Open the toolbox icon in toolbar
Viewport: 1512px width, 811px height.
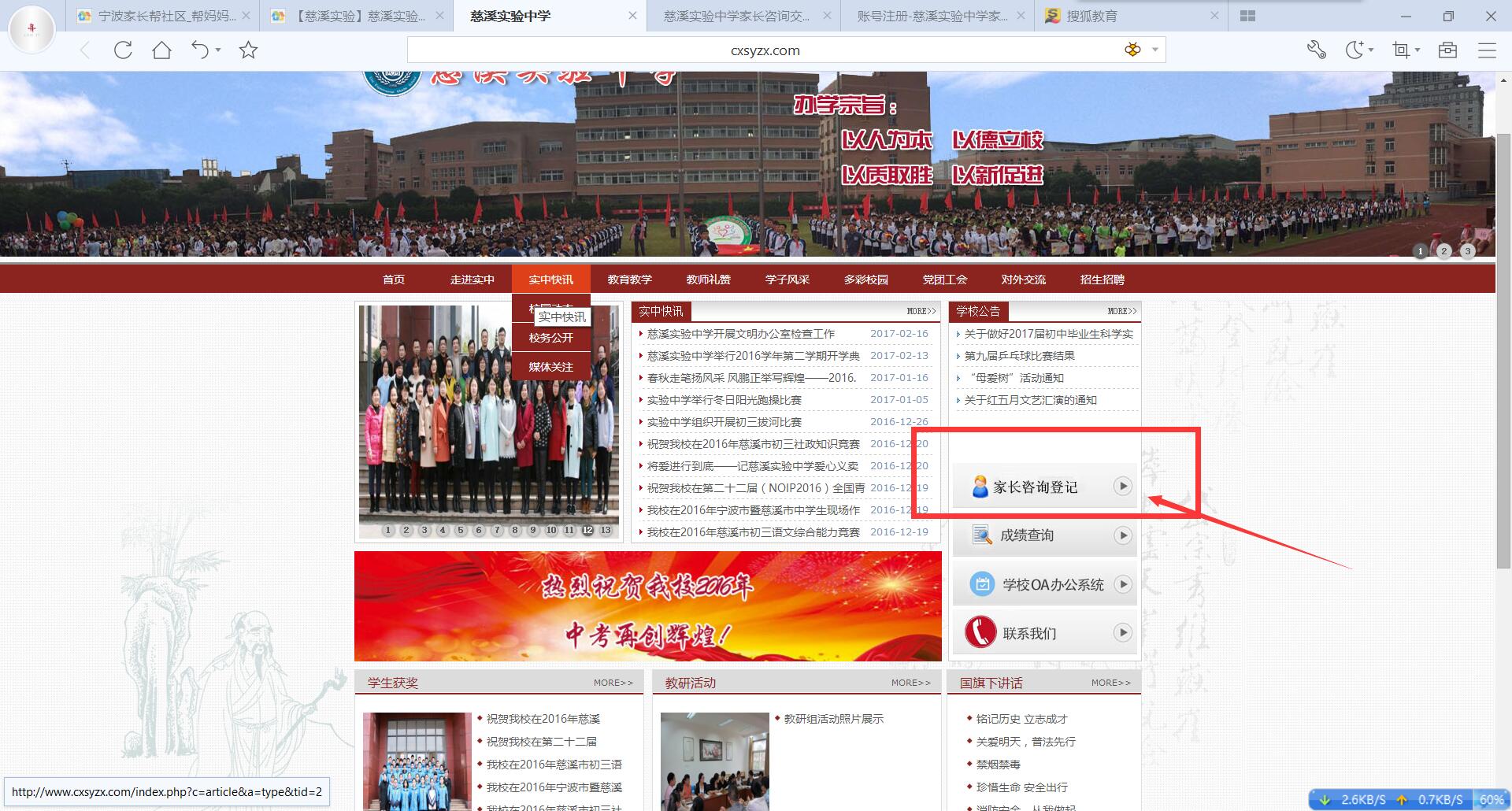click(1447, 50)
